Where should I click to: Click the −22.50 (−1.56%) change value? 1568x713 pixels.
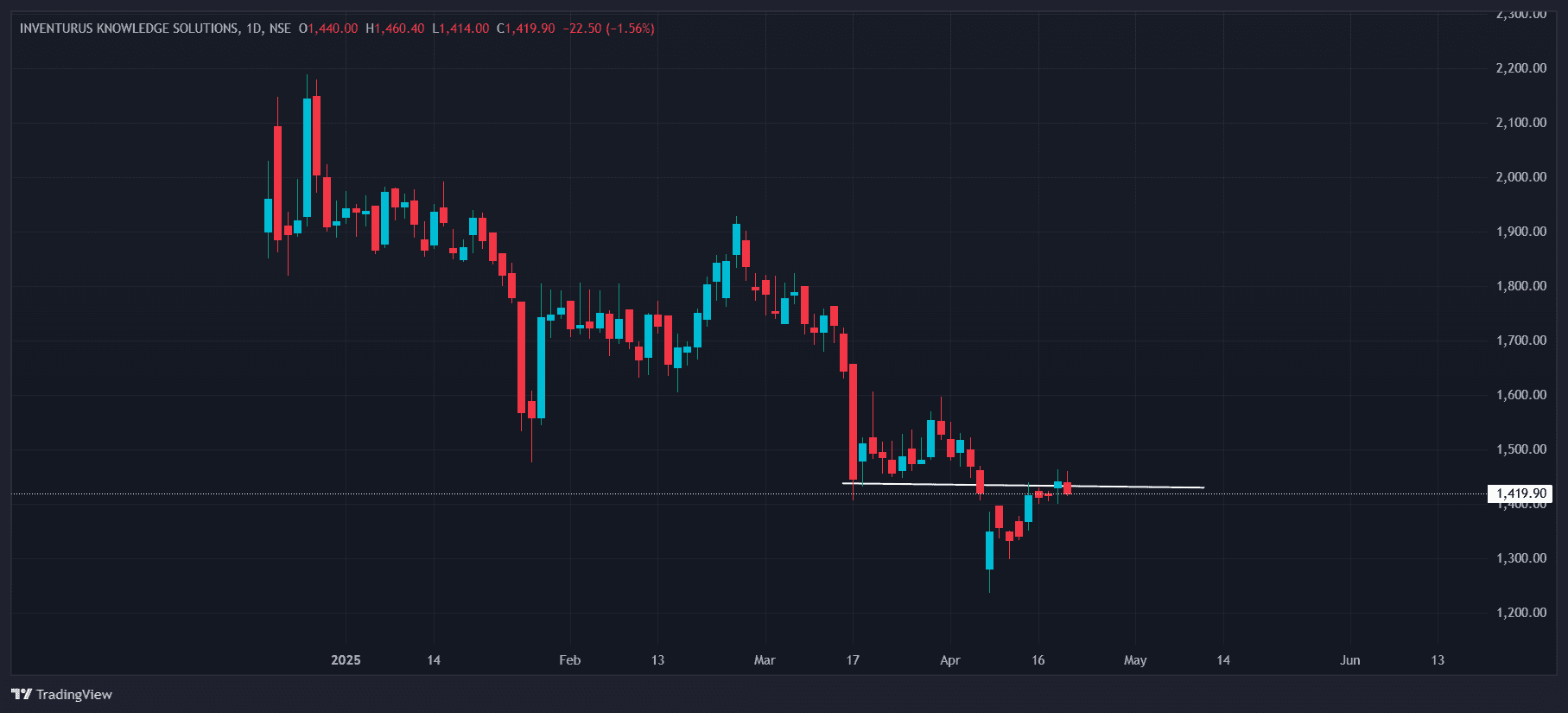click(x=609, y=29)
